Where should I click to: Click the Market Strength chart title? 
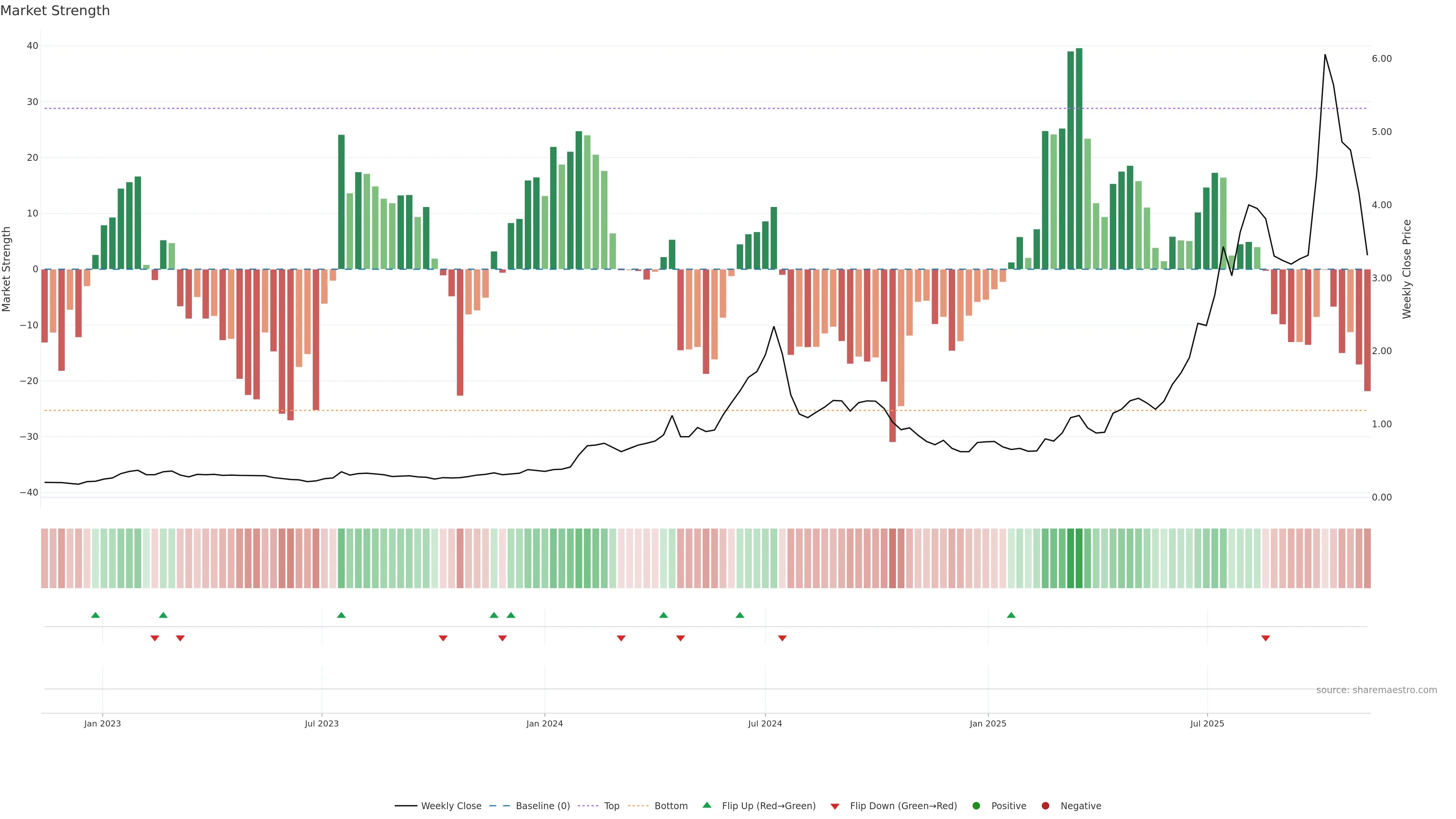tap(55, 11)
